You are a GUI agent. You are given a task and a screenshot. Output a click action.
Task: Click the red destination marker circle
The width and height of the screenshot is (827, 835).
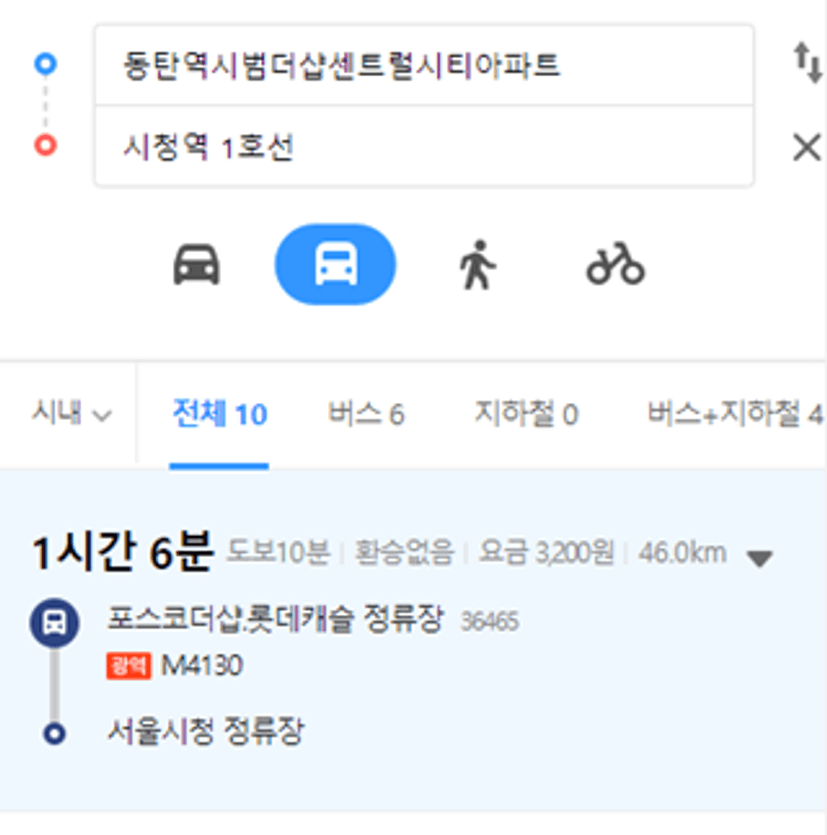45,145
